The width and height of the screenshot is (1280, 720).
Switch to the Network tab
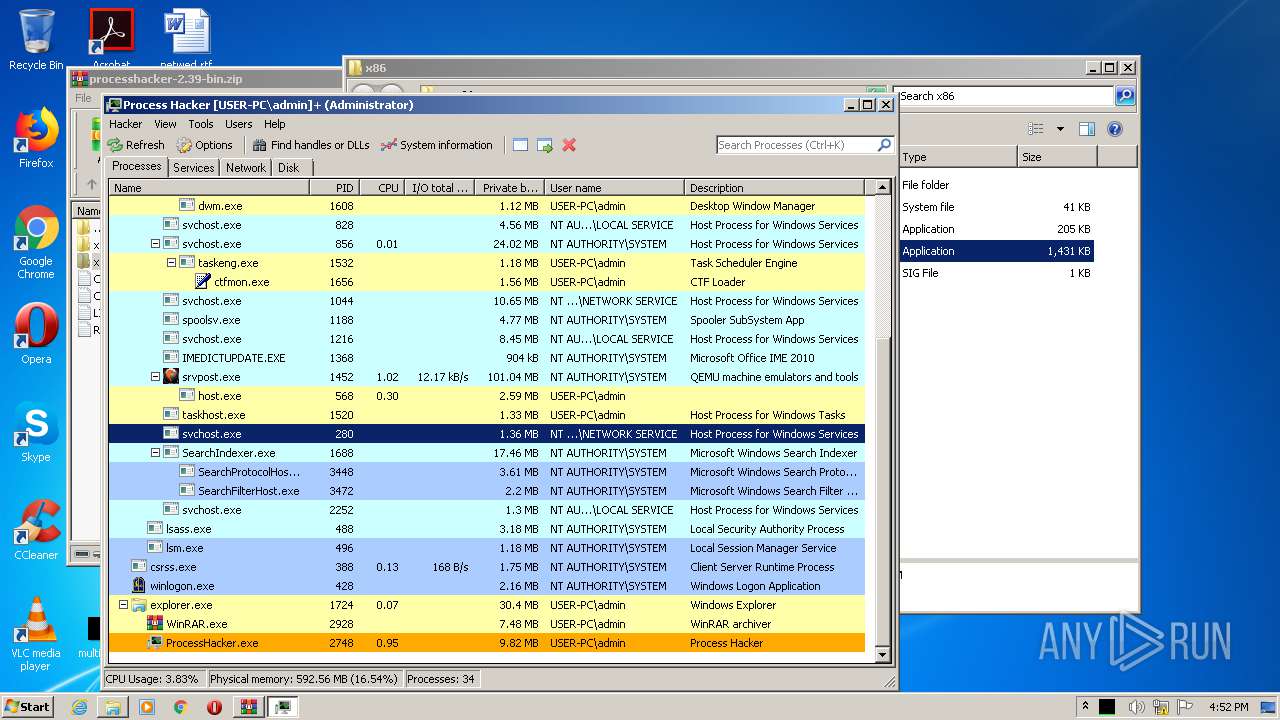(246, 168)
